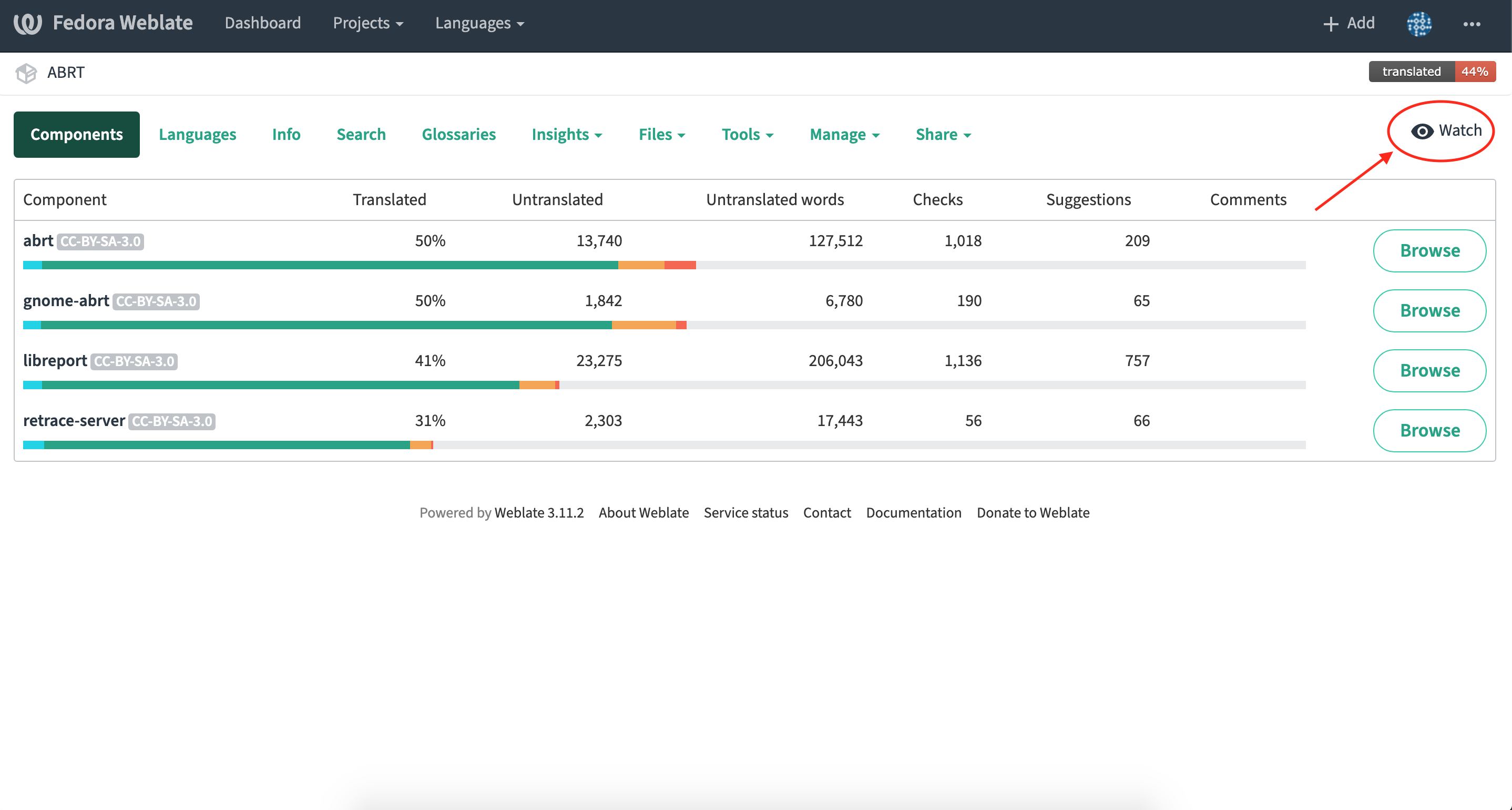Click retrace-server's 56 checks count
The image size is (1512, 810).
point(973,421)
